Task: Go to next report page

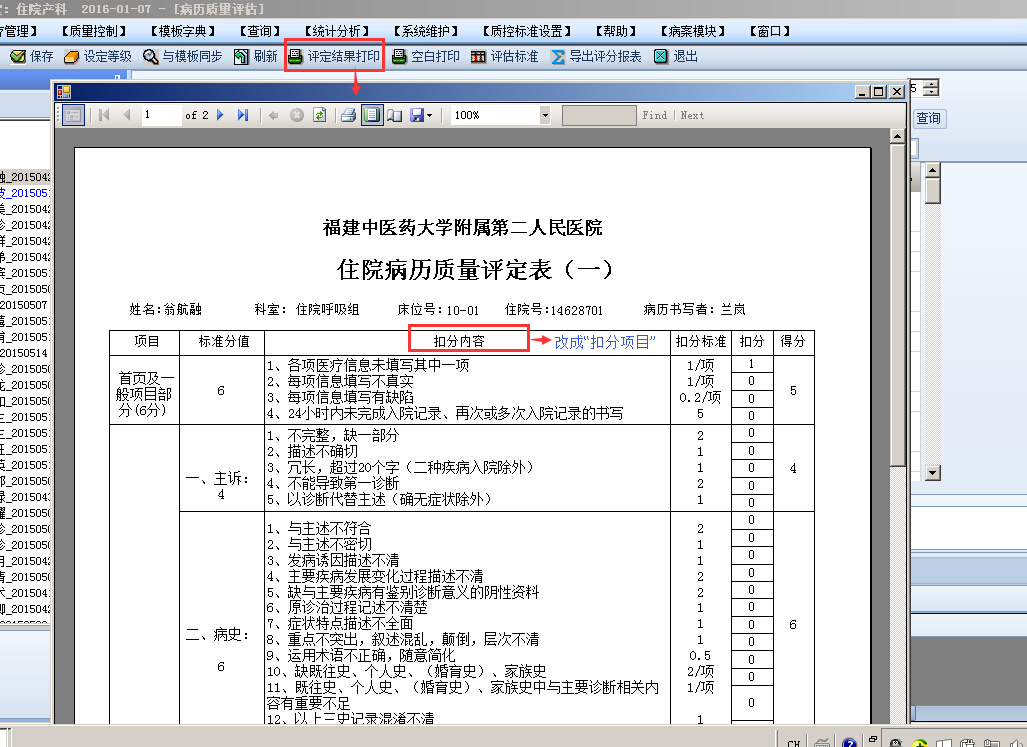Action: pos(220,115)
